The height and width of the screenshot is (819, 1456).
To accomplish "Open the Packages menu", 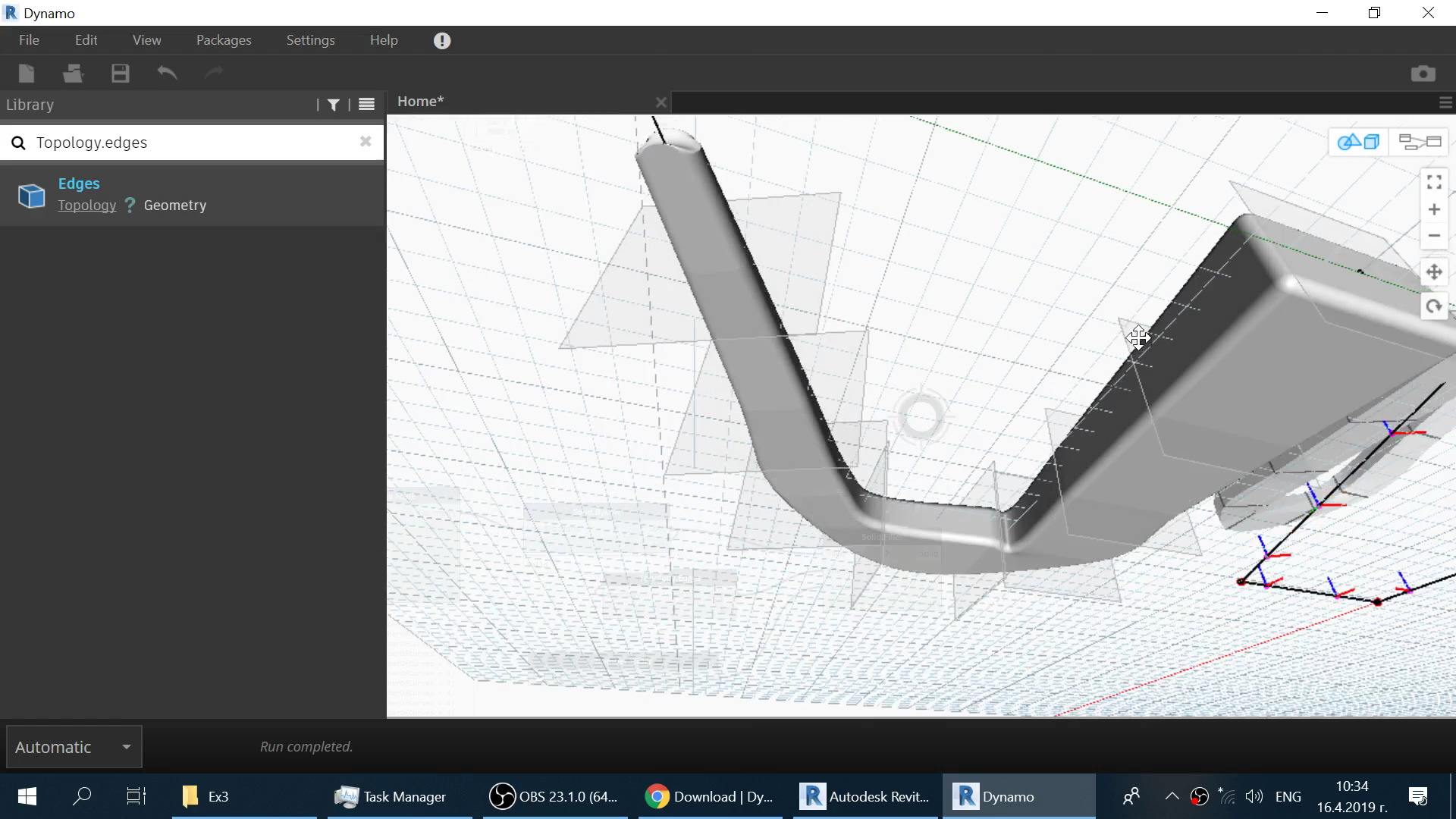I will click(x=223, y=40).
